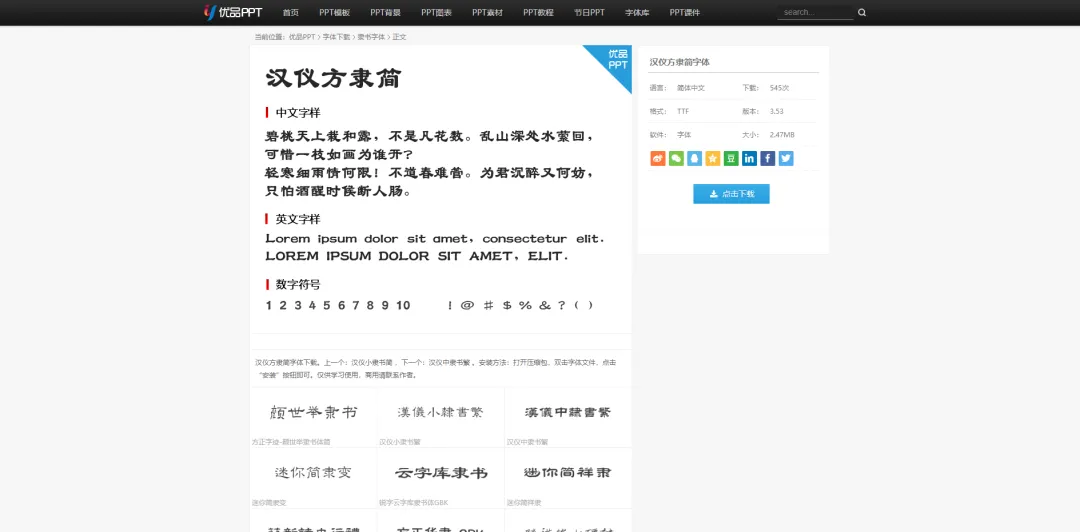Click the 汉仪方隶简字体 sidebar heading
Screen dimensions: 1080x532
679,62
